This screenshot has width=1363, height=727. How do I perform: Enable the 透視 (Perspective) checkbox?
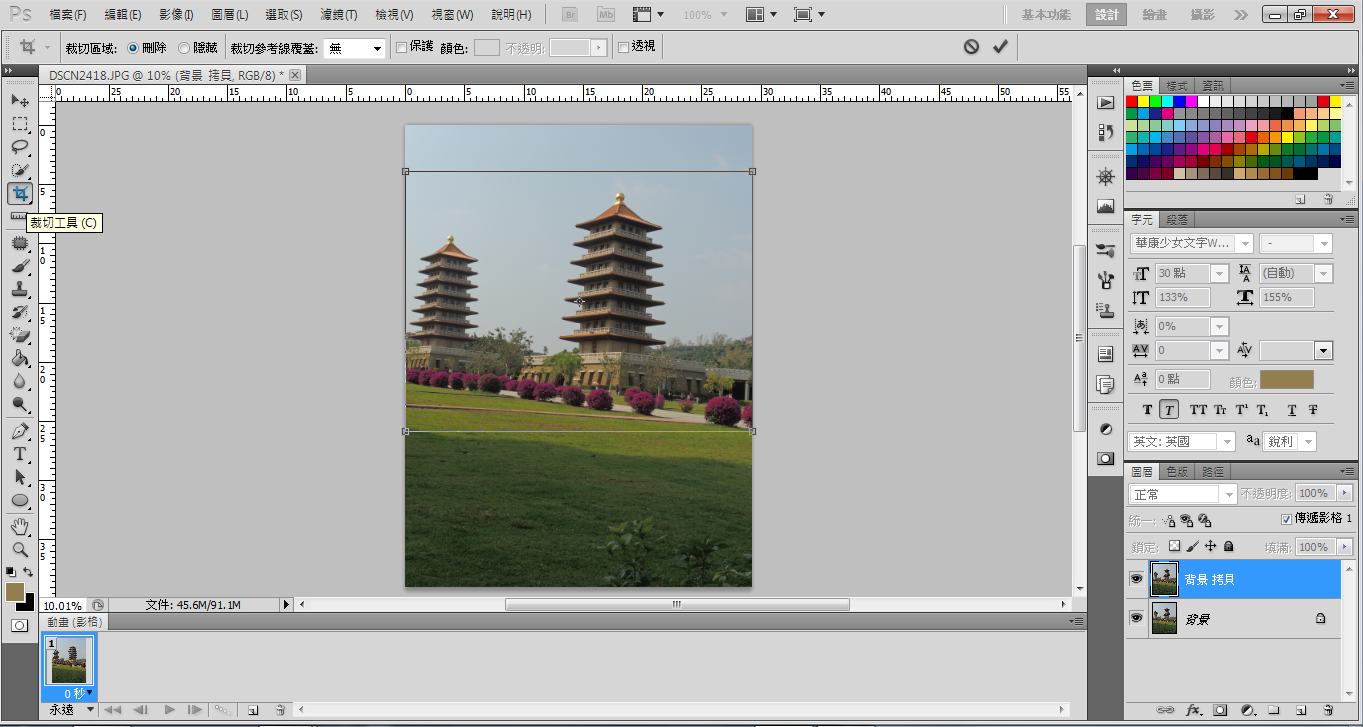(624, 47)
